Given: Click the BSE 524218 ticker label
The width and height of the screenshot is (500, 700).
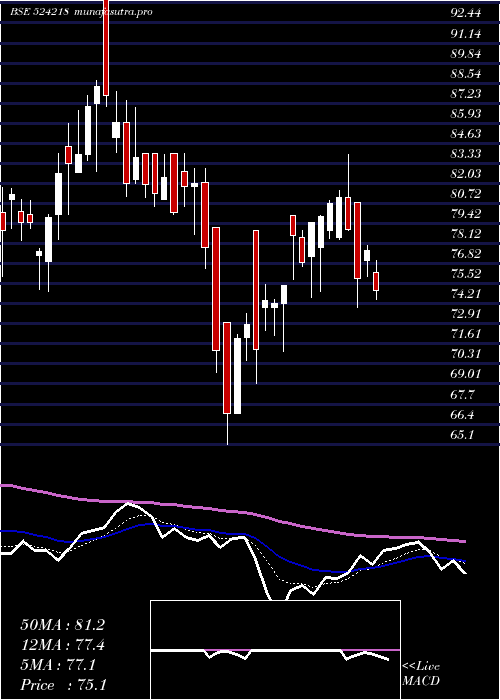Looking at the screenshot, I should click(39, 12).
